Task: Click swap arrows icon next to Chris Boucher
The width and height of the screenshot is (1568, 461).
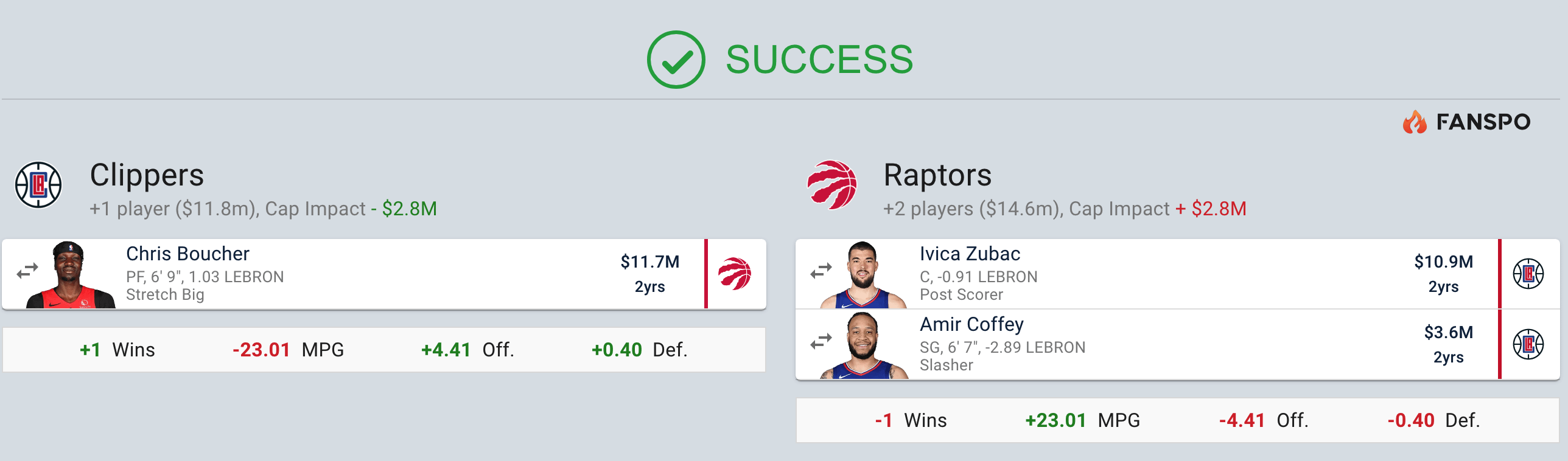Action: 27,271
